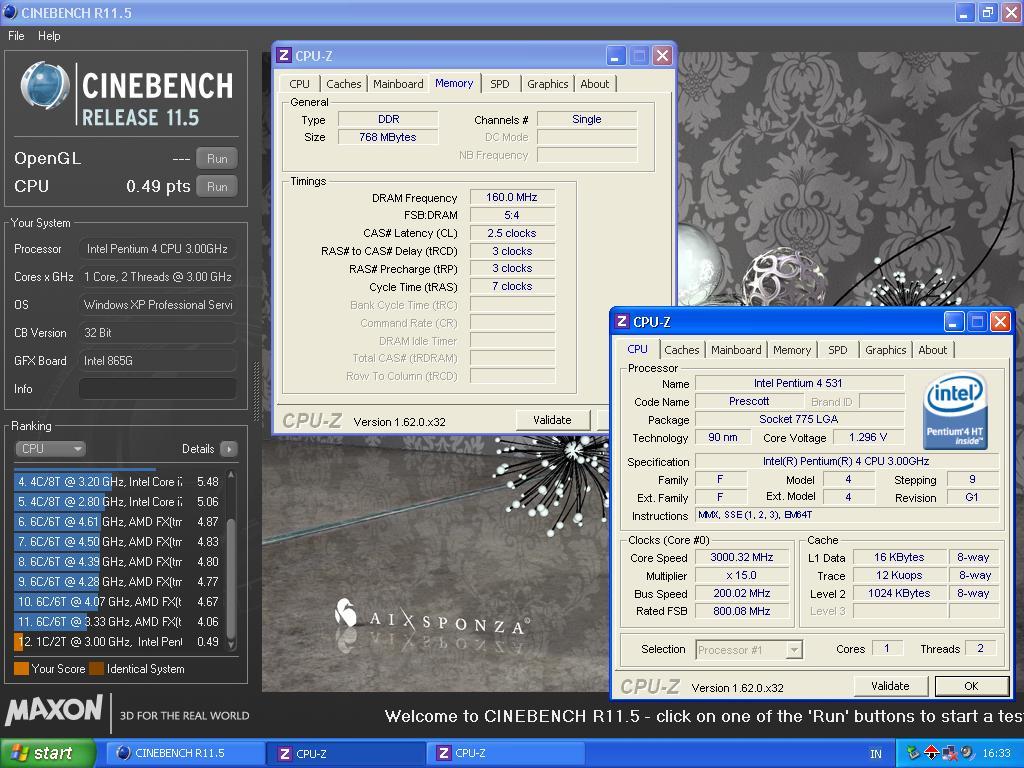Click the first green system tray icon
1024x768 pixels.
912,753
